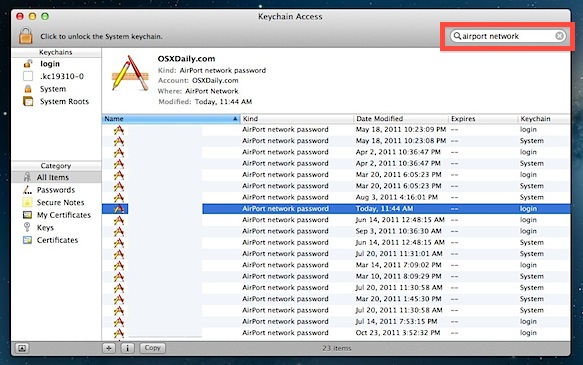The width and height of the screenshot is (583, 365).
Task: Select item modified Mar 10, 2011 8:09:29 PM
Action: tap(336, 277)
